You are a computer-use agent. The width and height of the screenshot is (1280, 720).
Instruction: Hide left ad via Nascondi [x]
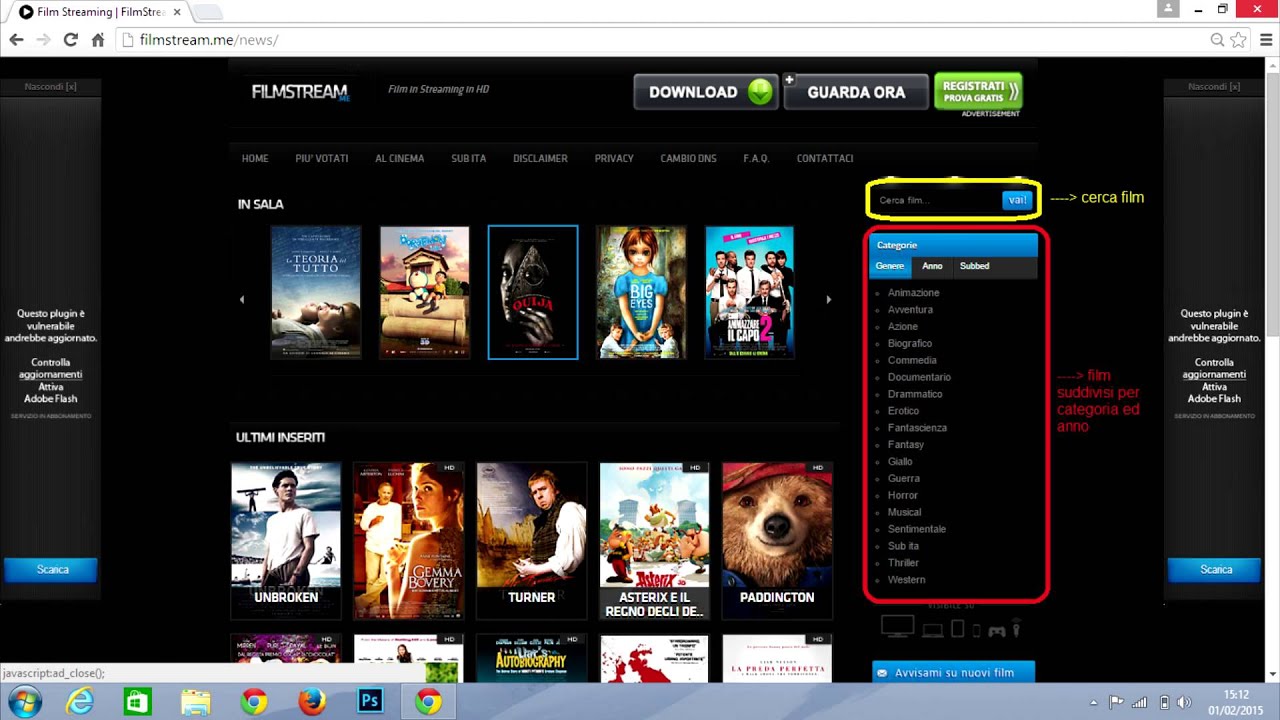click(51, 87)
